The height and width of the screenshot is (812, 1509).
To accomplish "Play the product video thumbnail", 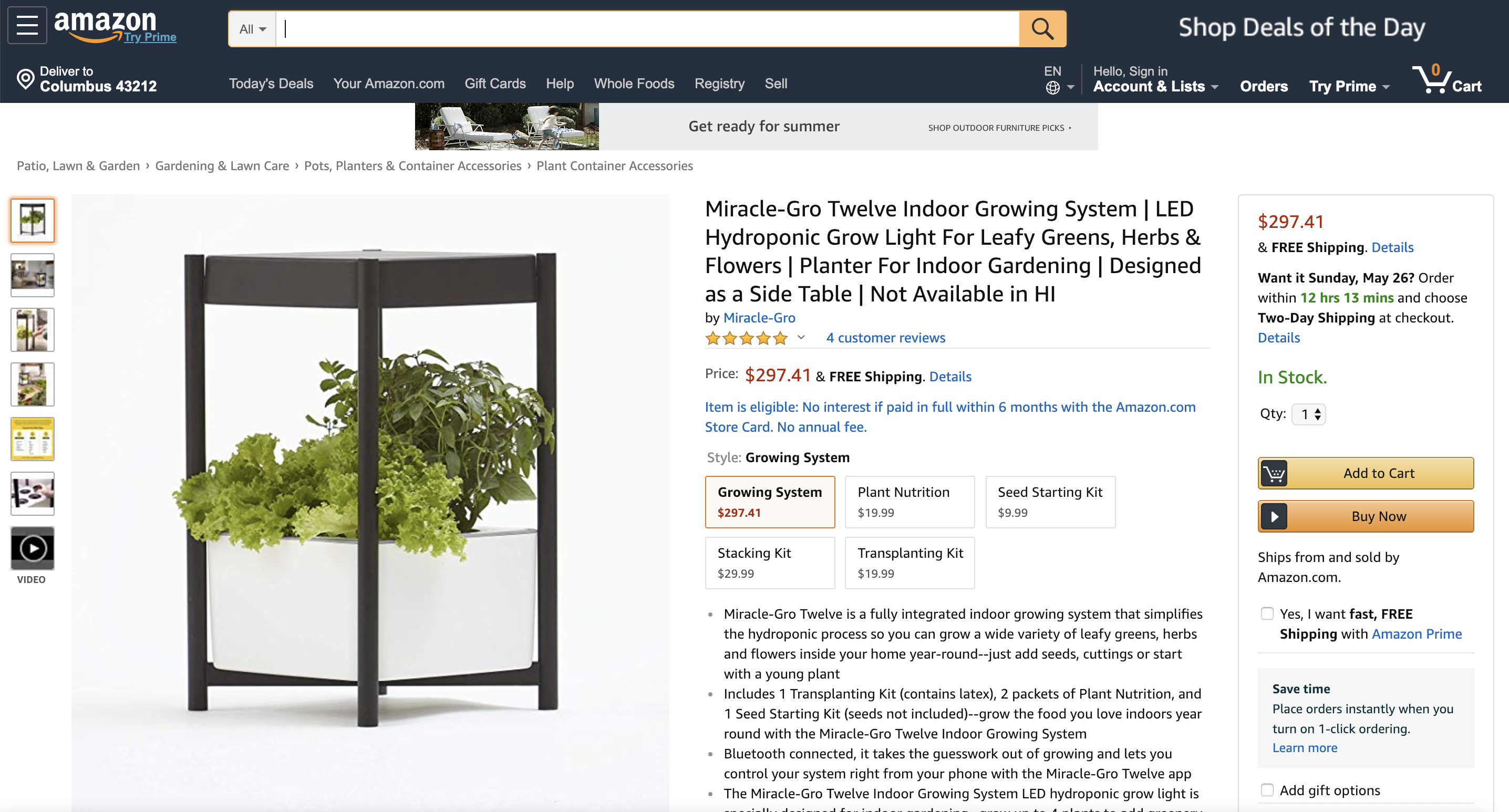I will point(32,548).
